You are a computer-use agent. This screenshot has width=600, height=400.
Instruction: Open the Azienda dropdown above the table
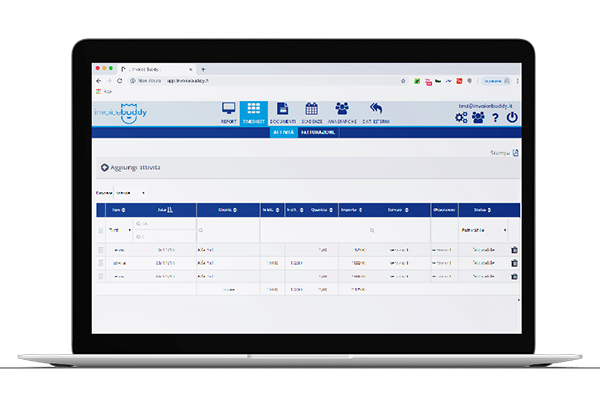(x=130, y=193)
